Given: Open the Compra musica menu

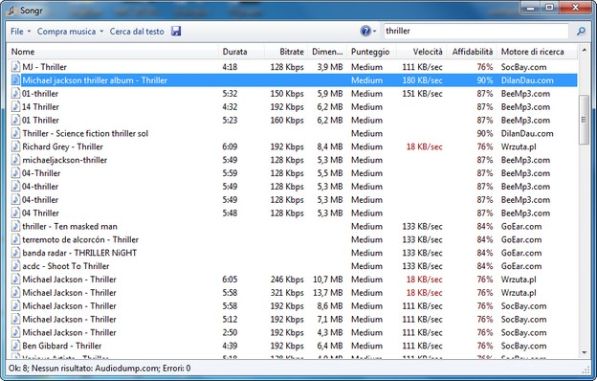Looking at the screenshot, I should coord(66,32).
